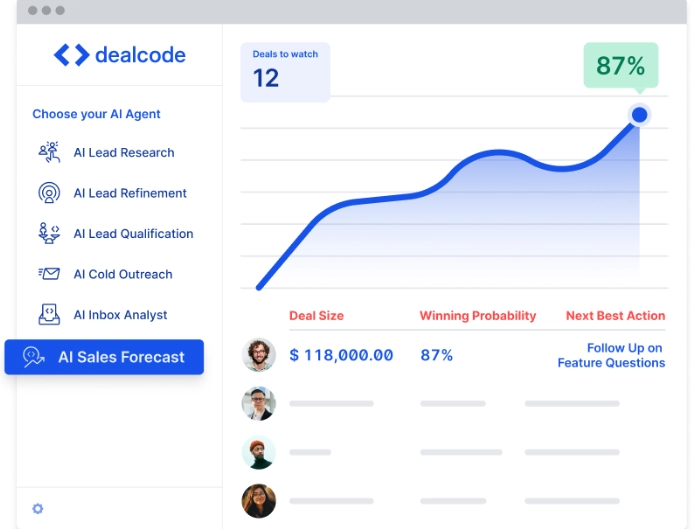Click the AI Cold Outreach envelope icon
This screenshot has height=529, width=691.
click(49, 274)
